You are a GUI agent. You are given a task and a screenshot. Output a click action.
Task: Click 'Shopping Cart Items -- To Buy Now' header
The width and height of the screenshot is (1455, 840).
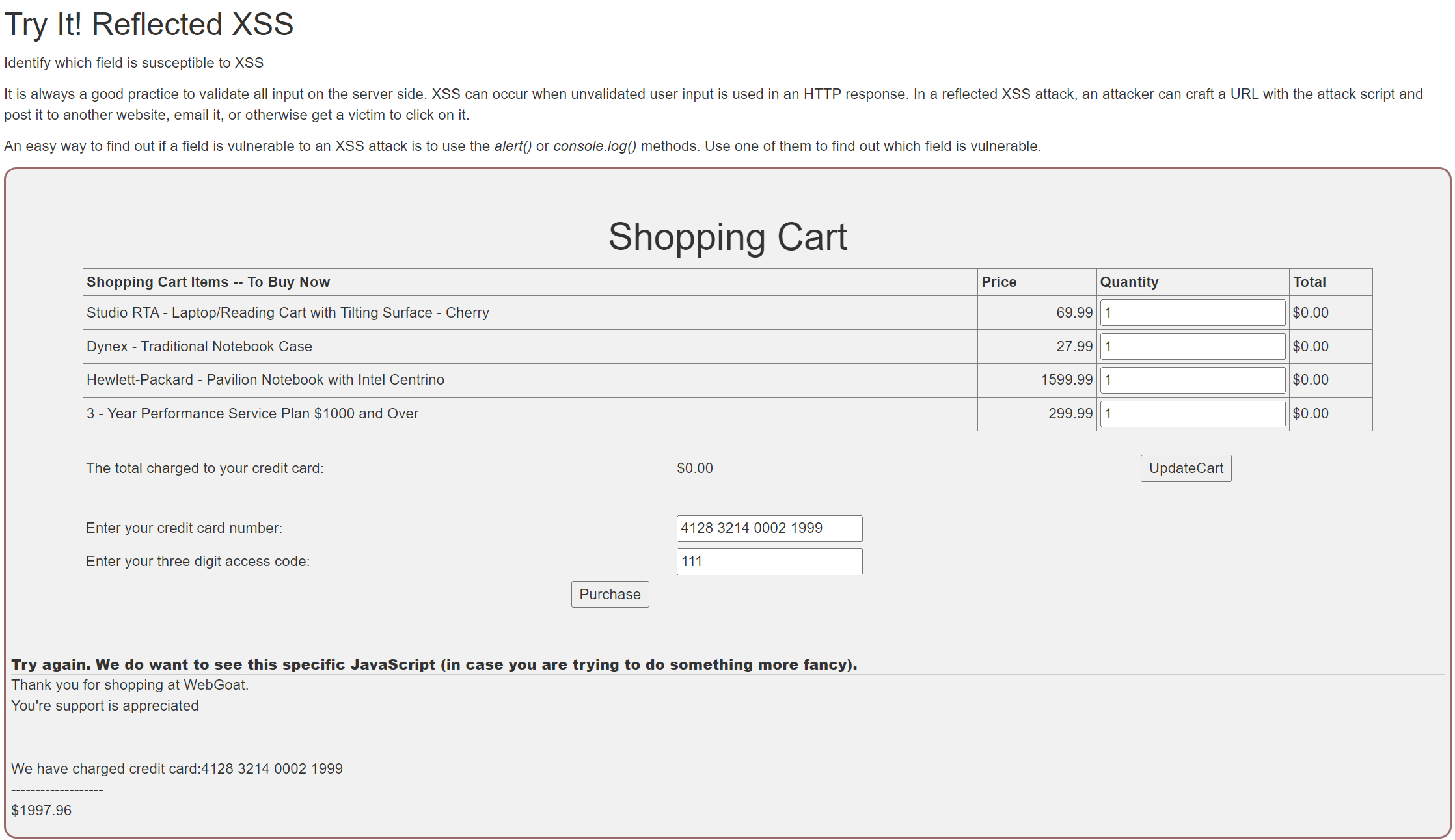(208, 282)
